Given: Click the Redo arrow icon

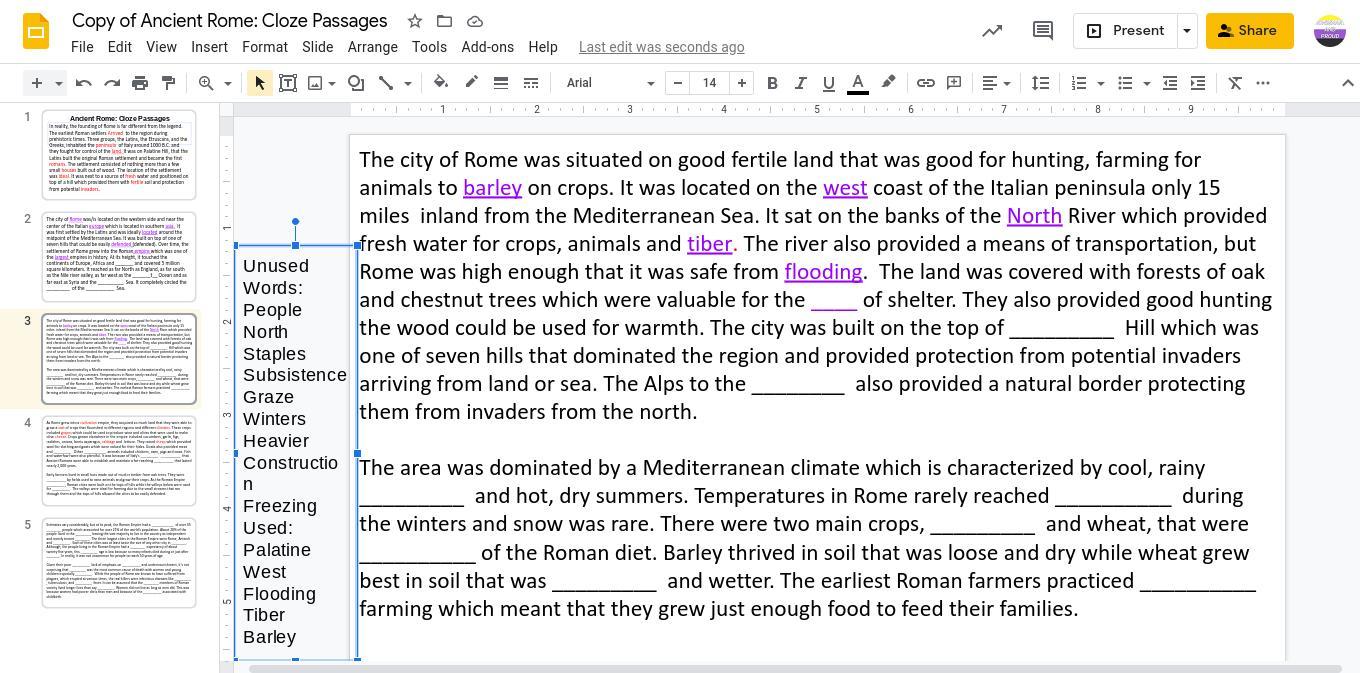Looking at the screenshot, I should click(112, 83).
